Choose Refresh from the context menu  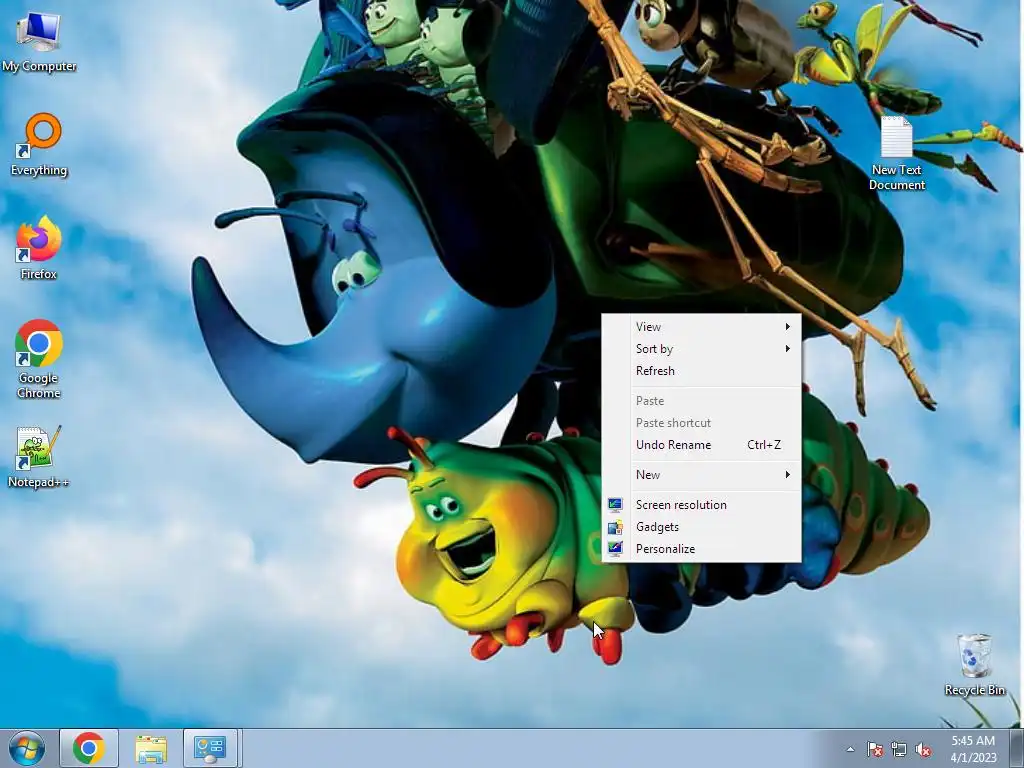point(701,371)
